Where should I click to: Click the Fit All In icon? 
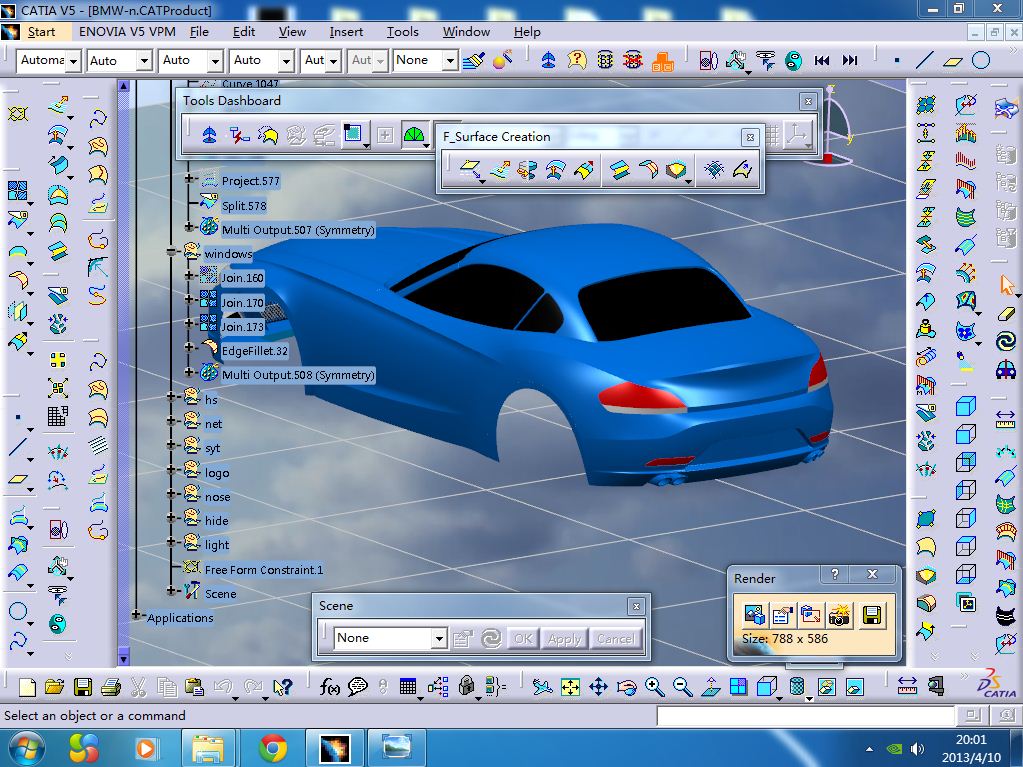570,687
